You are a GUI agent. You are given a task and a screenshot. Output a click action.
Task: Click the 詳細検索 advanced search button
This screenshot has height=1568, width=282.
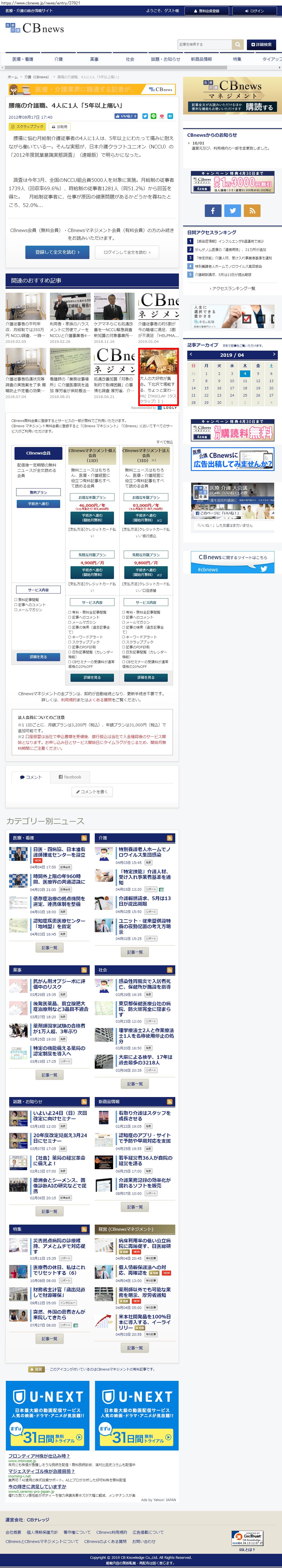point(261,45)
